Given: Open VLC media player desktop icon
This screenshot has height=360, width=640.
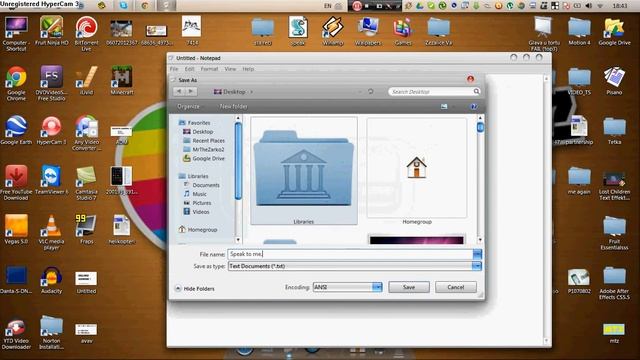Looking at the screenshot, I should tap(51, 232).
